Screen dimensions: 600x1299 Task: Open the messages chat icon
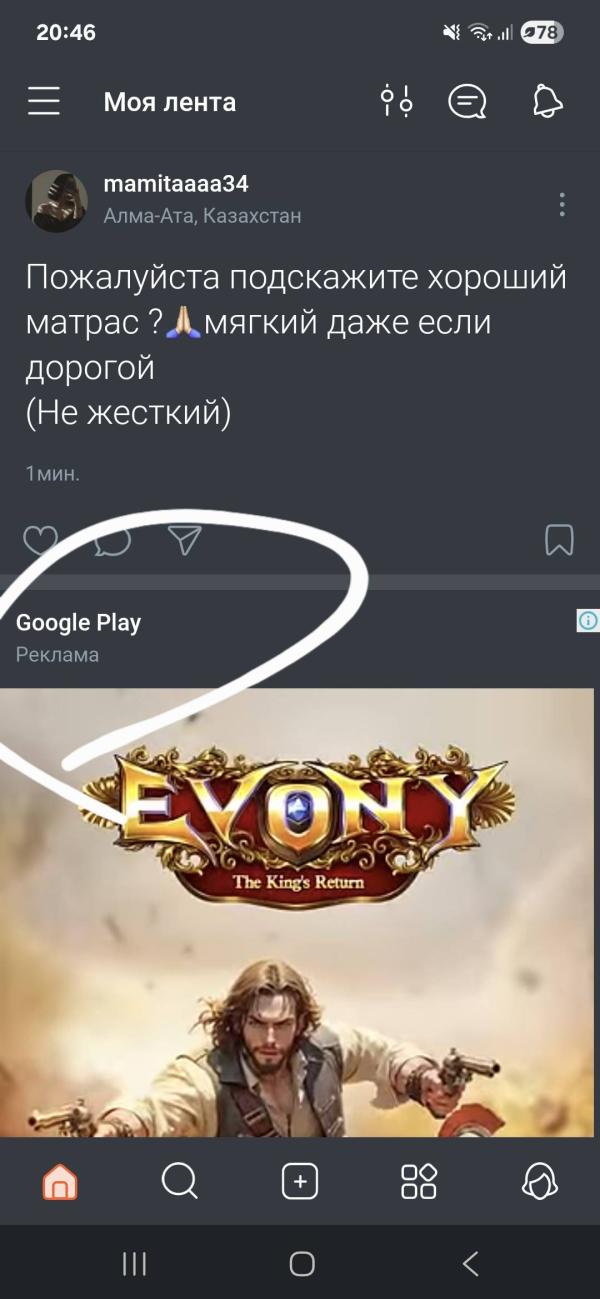tap(467, 101)
